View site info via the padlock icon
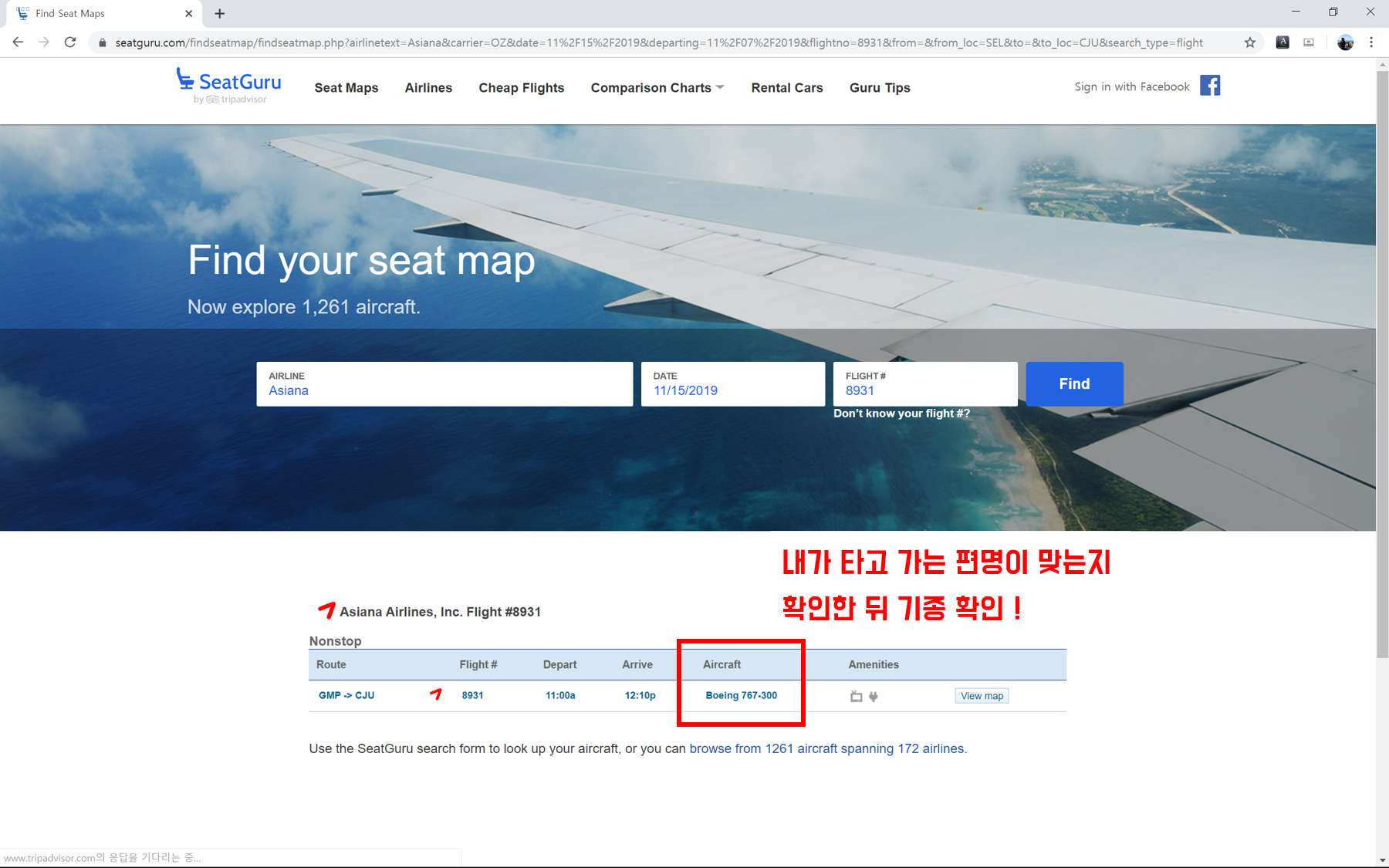Screen dimensions: 1389x868 (x=102, y=42)
